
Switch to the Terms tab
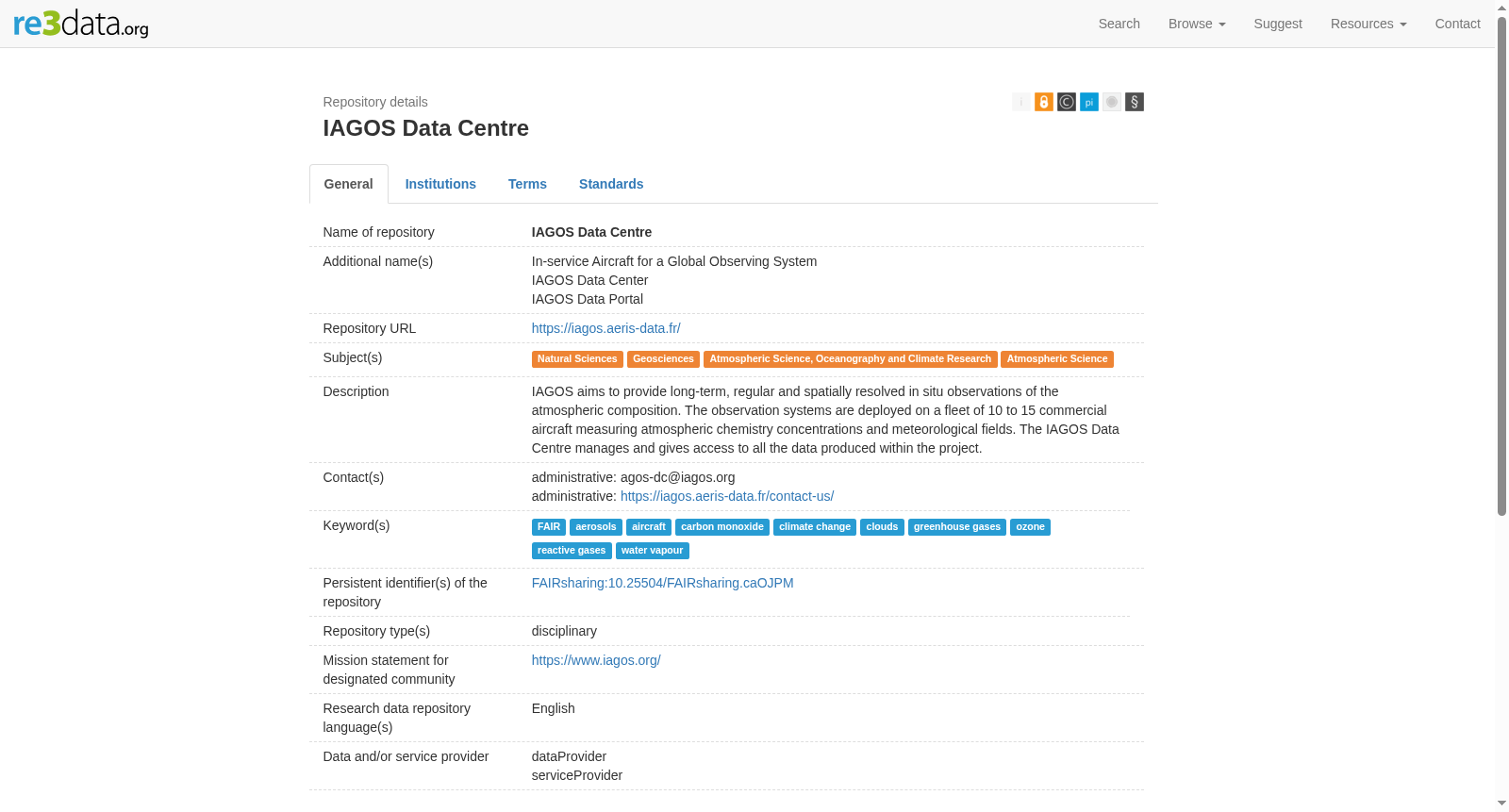527,184
